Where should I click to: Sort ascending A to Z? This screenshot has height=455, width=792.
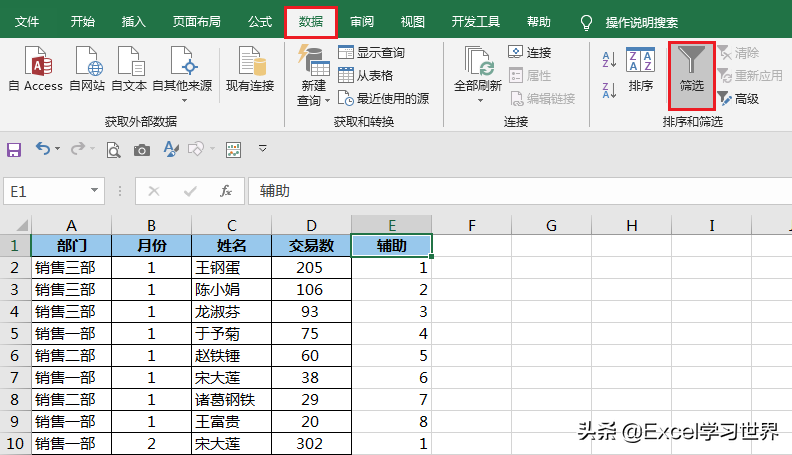click(x=609, y=59)
